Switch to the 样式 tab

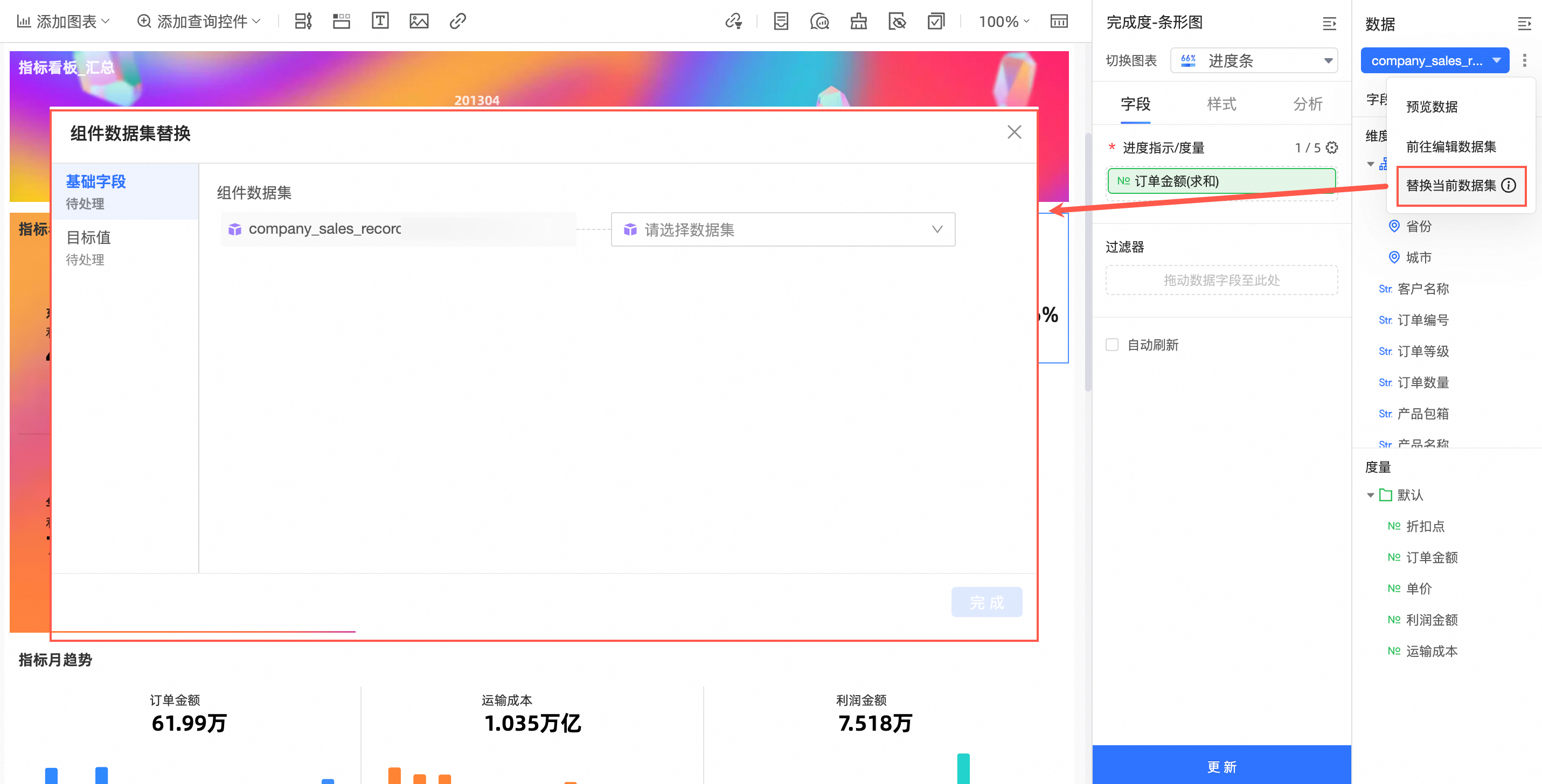1221,104
